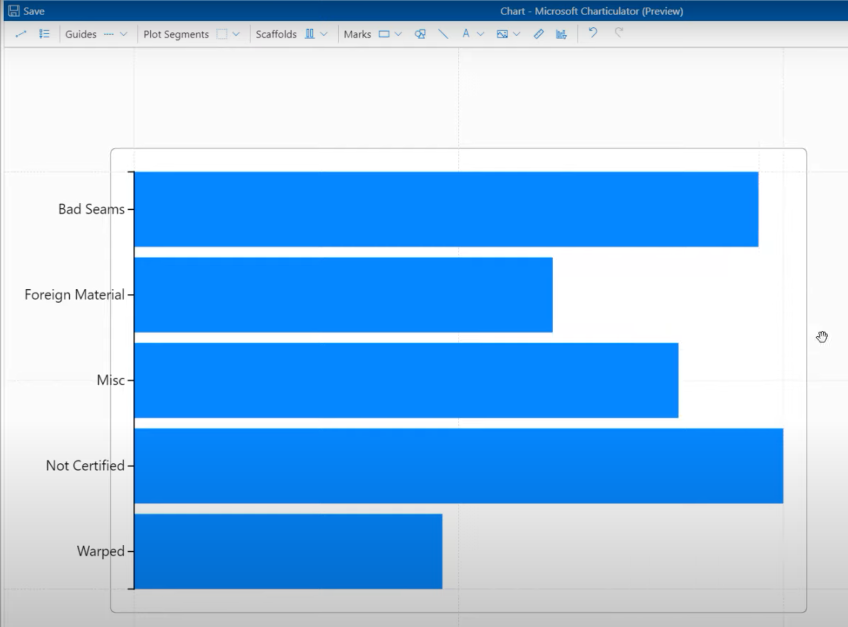The height and width of the screenshot is (627, 848).
Task: Select the Warped bar
Action: pyautogui.click(x=288, y=551)
